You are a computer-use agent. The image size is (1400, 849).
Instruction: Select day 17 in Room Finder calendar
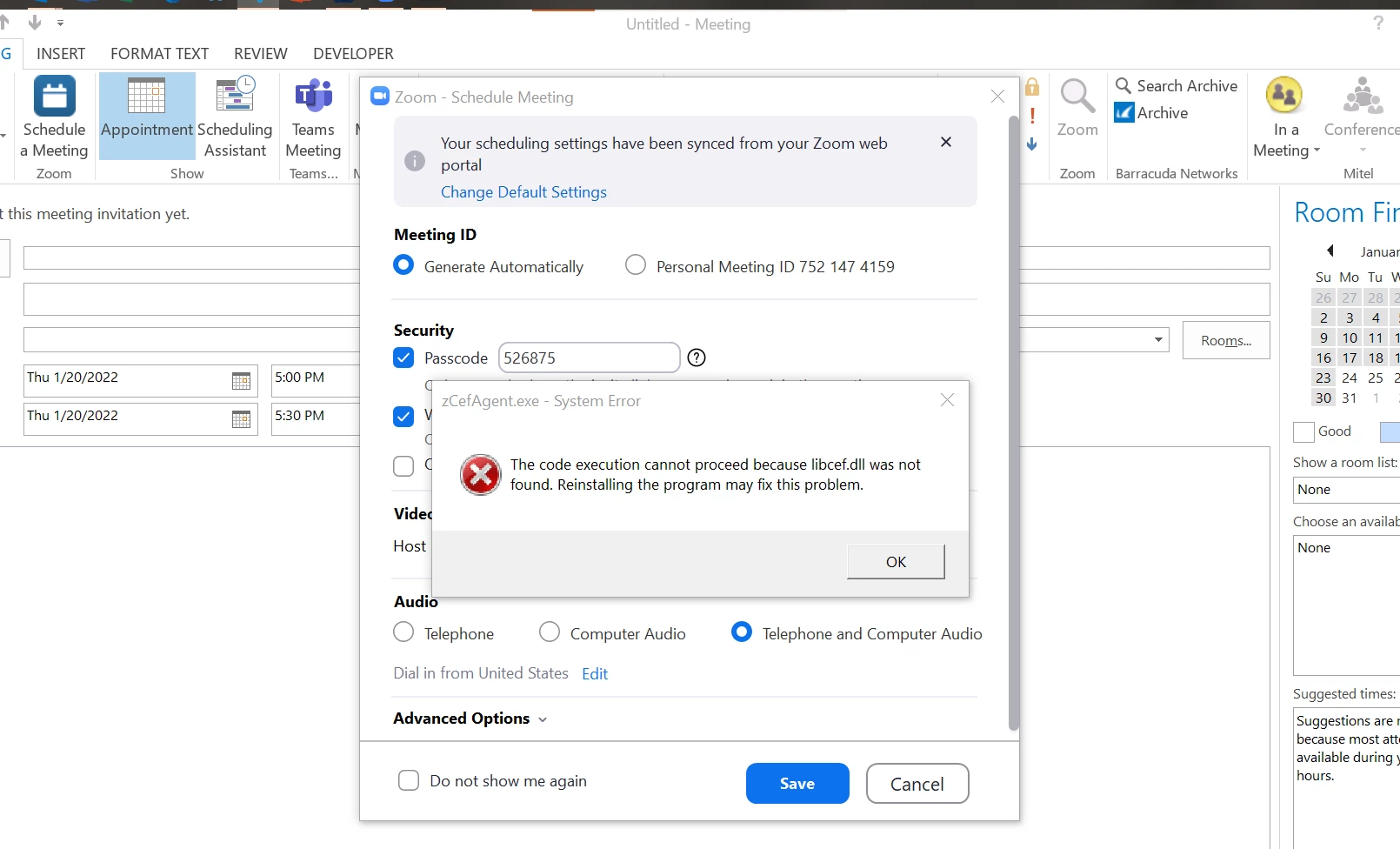(x=1350, y=358)
